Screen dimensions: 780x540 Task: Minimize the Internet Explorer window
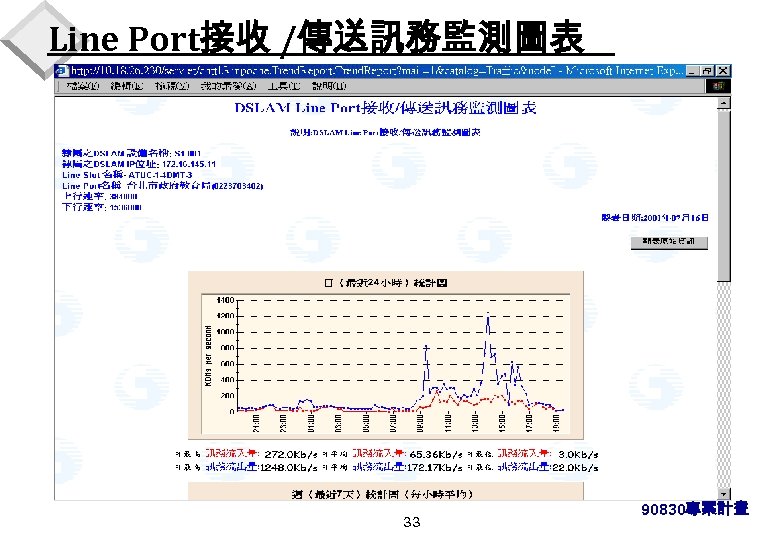pos(692,71)
